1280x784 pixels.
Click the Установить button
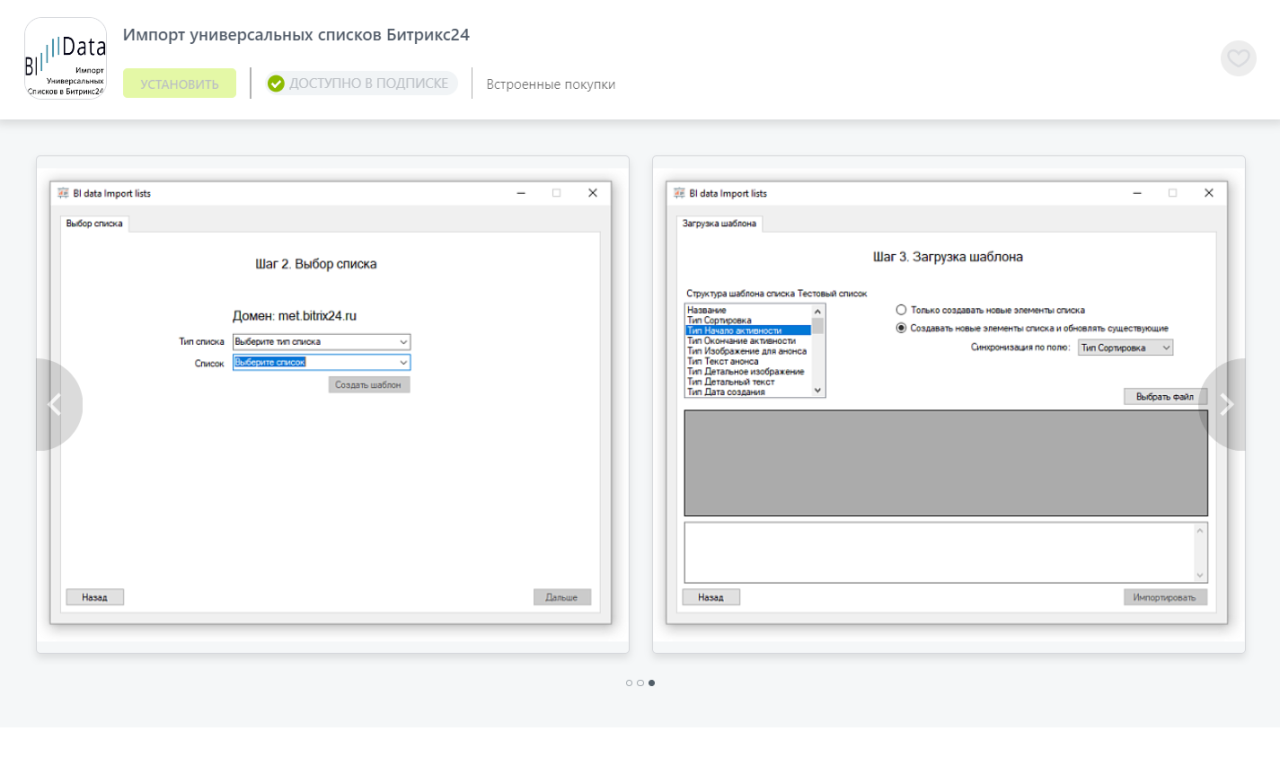pyautogui.click(x=179, y=83)
